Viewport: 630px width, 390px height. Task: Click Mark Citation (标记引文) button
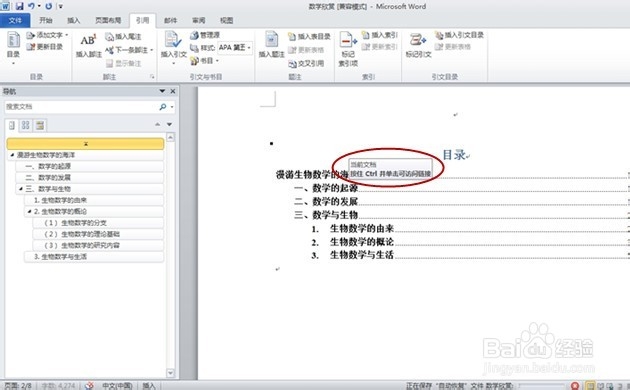point(418,46)
